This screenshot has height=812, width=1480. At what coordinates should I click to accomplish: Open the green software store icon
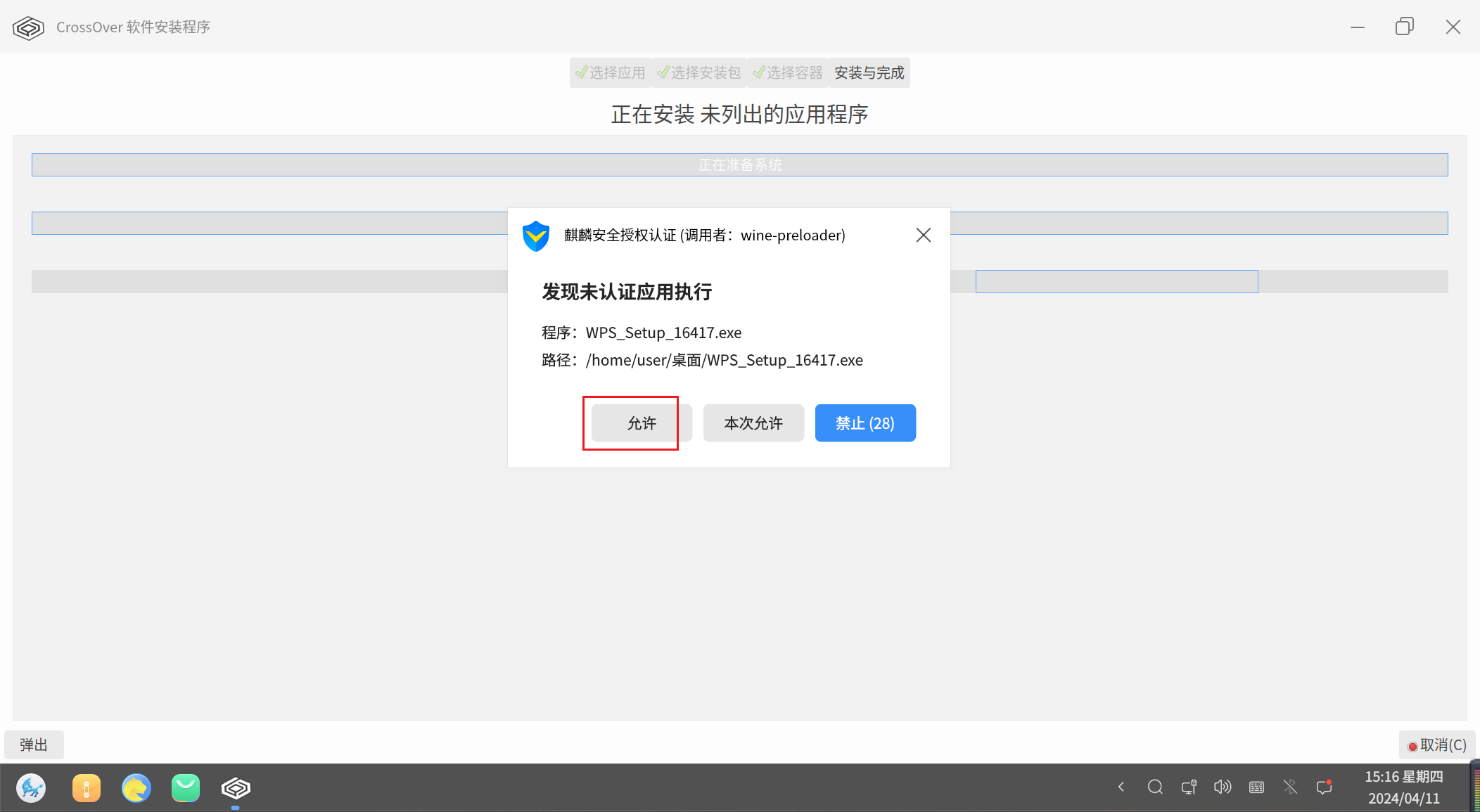coord(186,787)
